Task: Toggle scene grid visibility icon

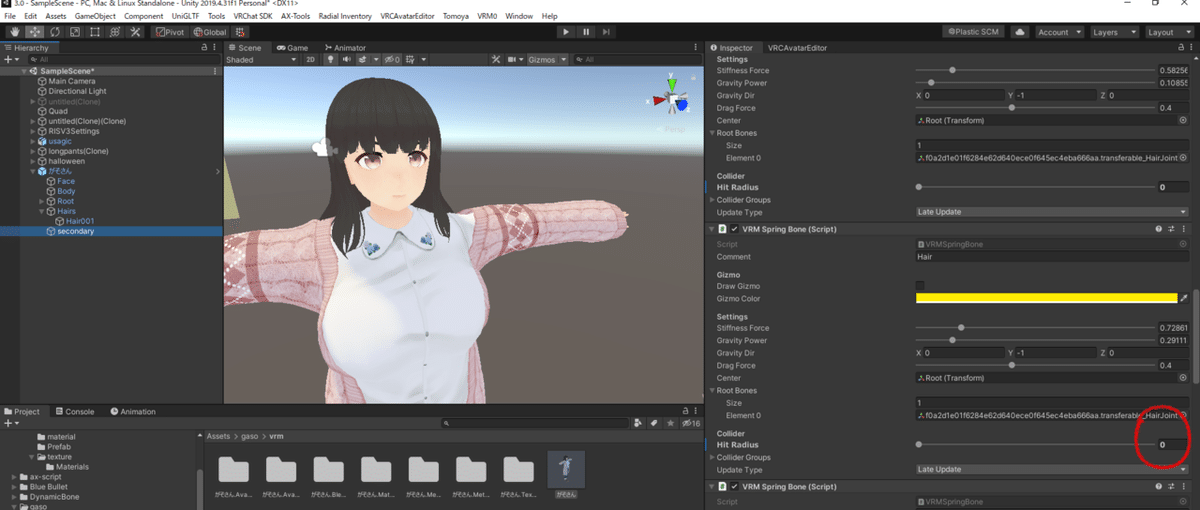Action: [412, 60]
